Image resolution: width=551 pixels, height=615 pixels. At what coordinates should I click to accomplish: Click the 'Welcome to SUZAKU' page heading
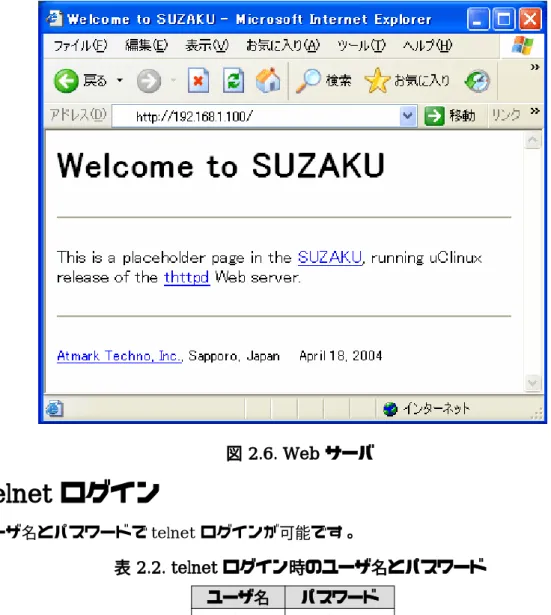coord(221,166)
